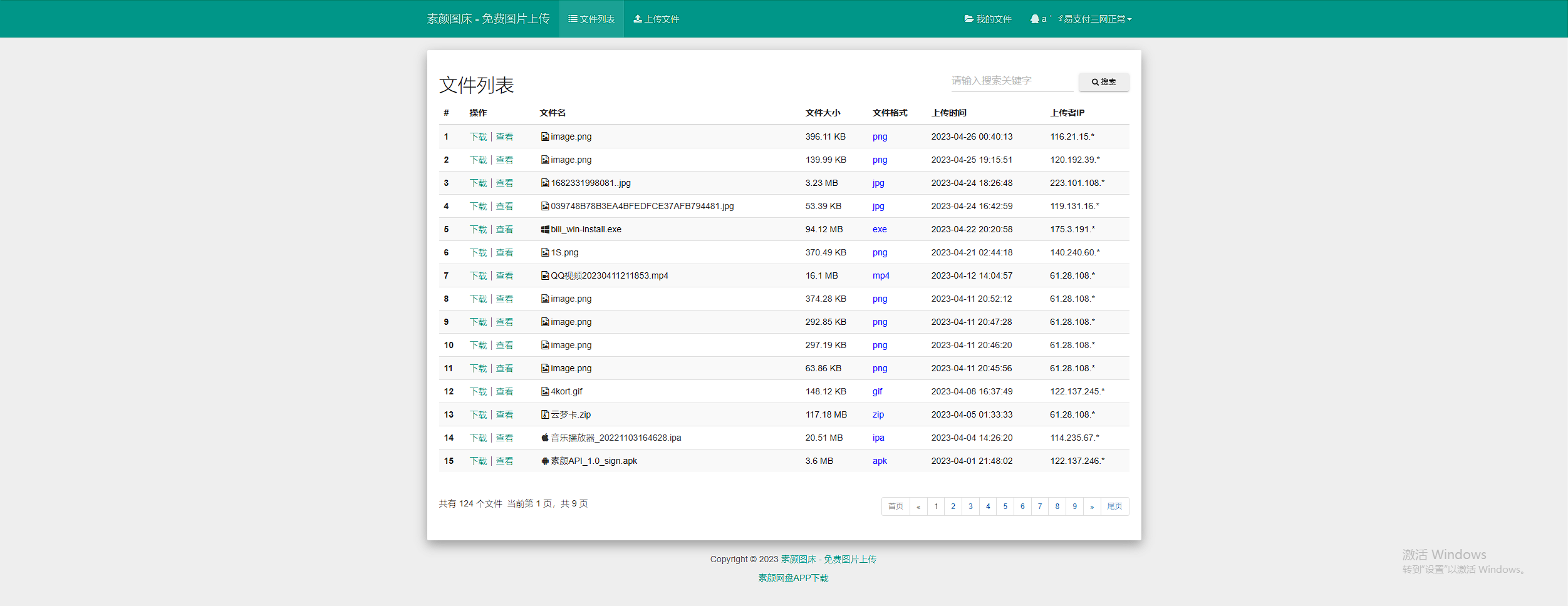Screen dimensions: 1568x606
Task: Click the image icon beside 1S.png
Action: pos(544,253)
